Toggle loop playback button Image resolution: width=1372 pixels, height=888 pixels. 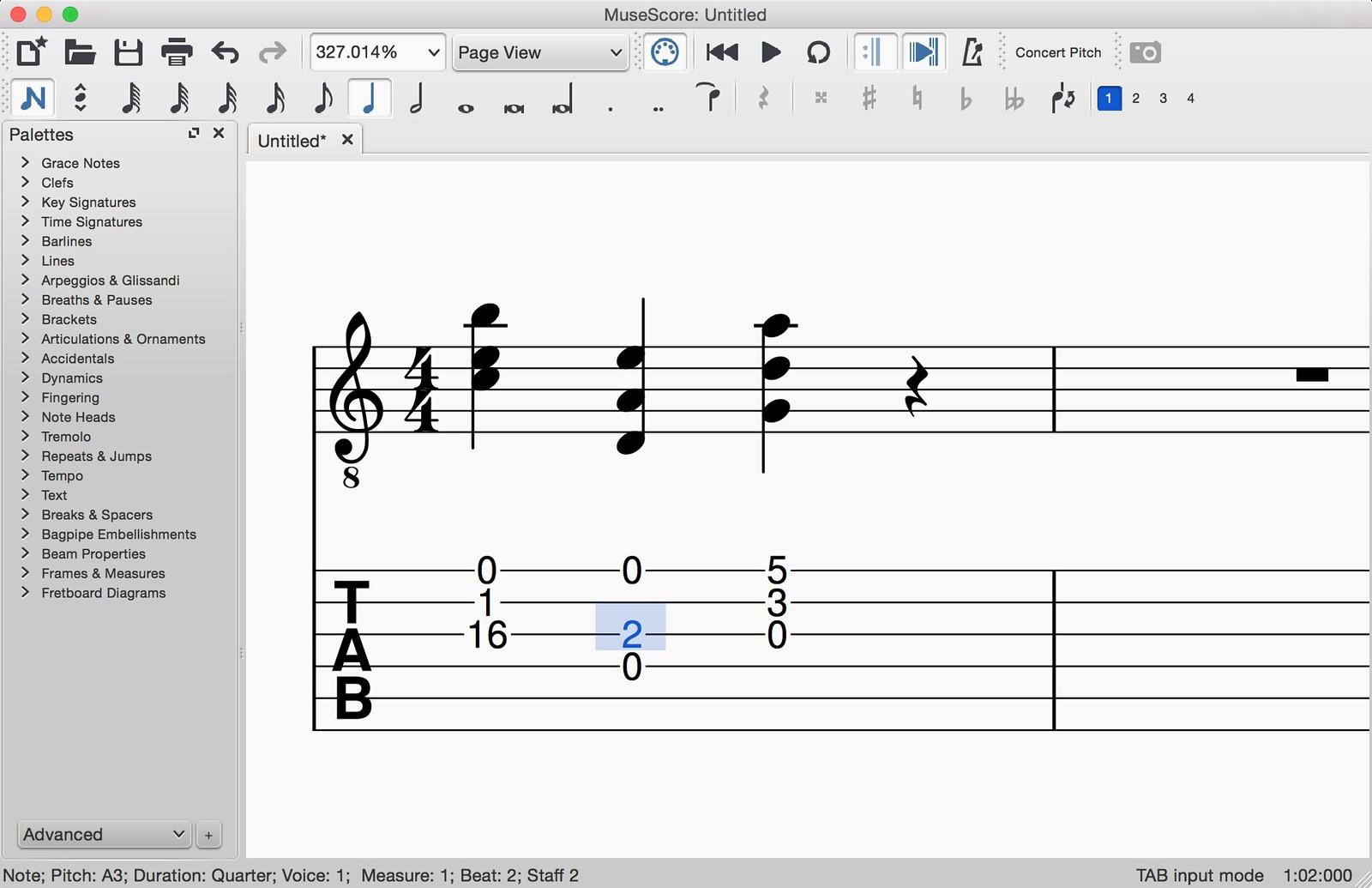(818, 52)
